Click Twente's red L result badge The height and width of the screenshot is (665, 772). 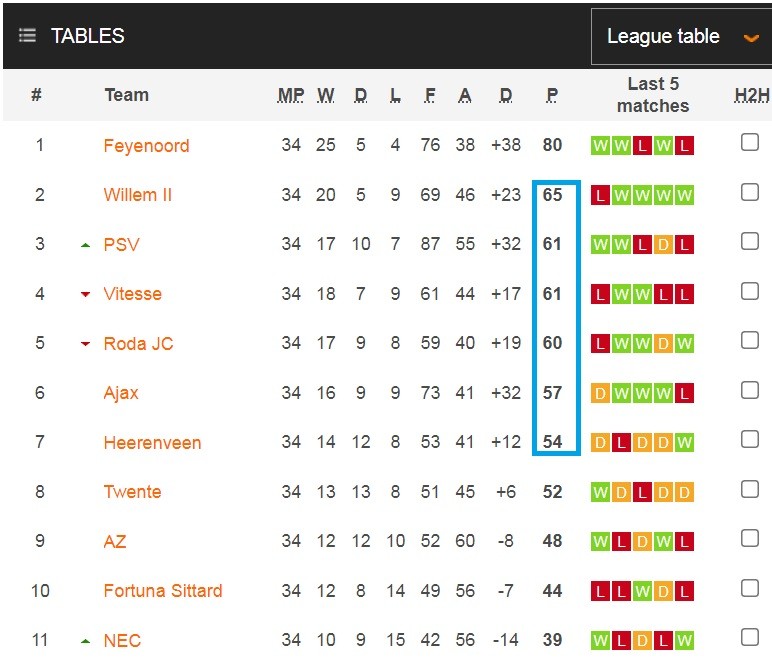[642, 492]
